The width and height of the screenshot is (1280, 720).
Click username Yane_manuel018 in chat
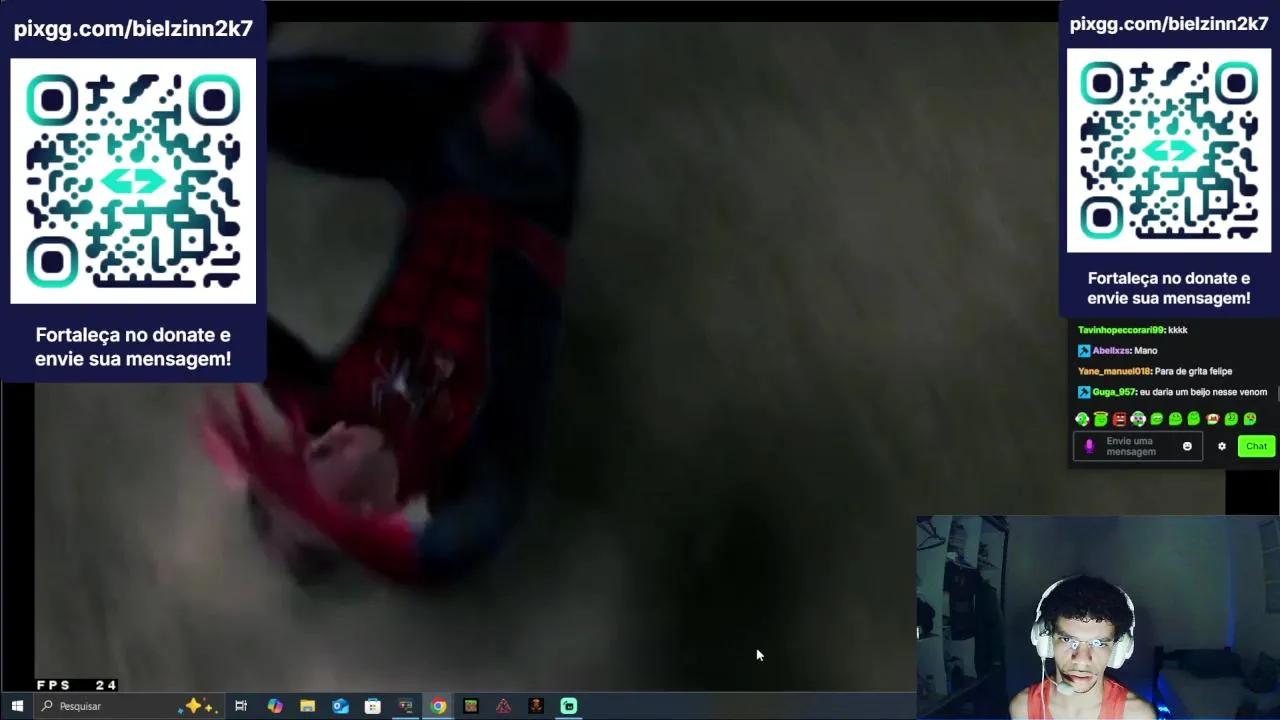[x=1114, y=371]
